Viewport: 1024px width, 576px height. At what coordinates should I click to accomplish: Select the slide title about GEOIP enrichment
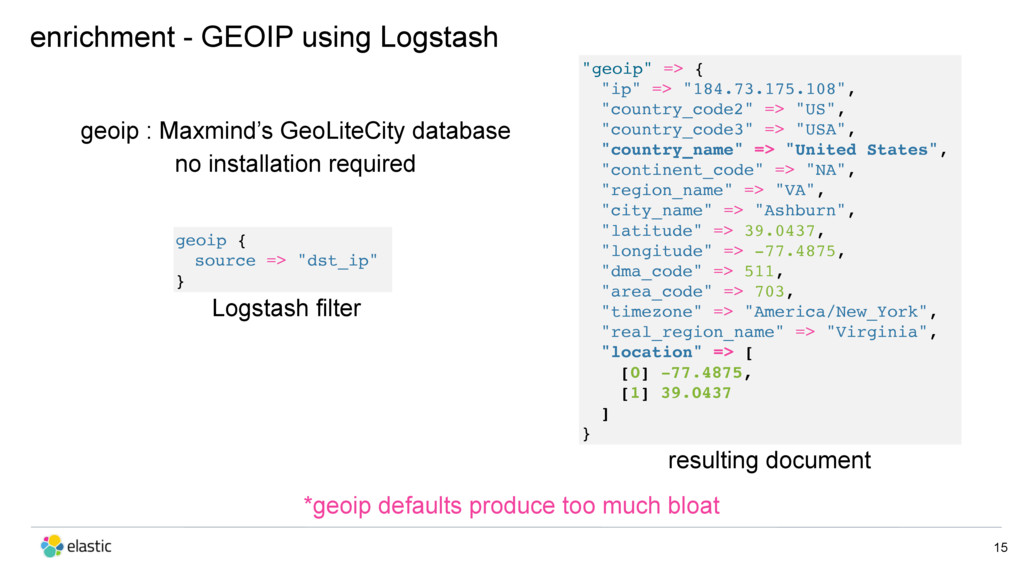tap(264, 37)
